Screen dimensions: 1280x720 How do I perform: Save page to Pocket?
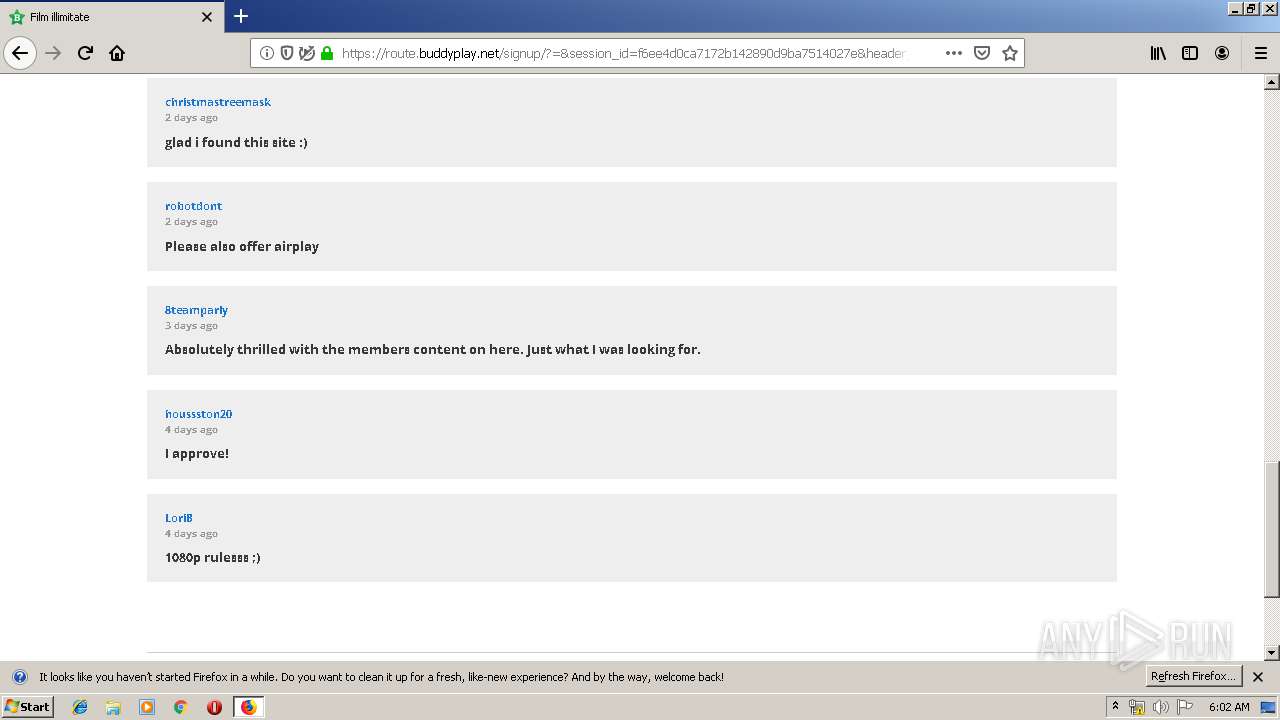point(982,53)
